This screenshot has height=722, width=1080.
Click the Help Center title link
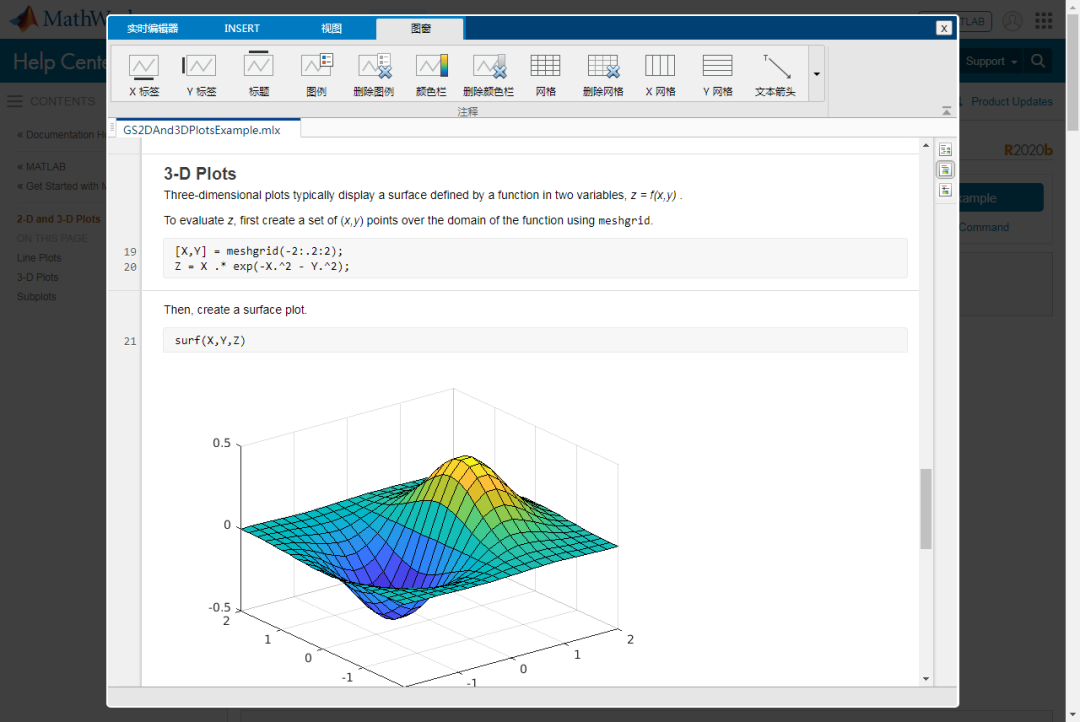coord(61,61)
